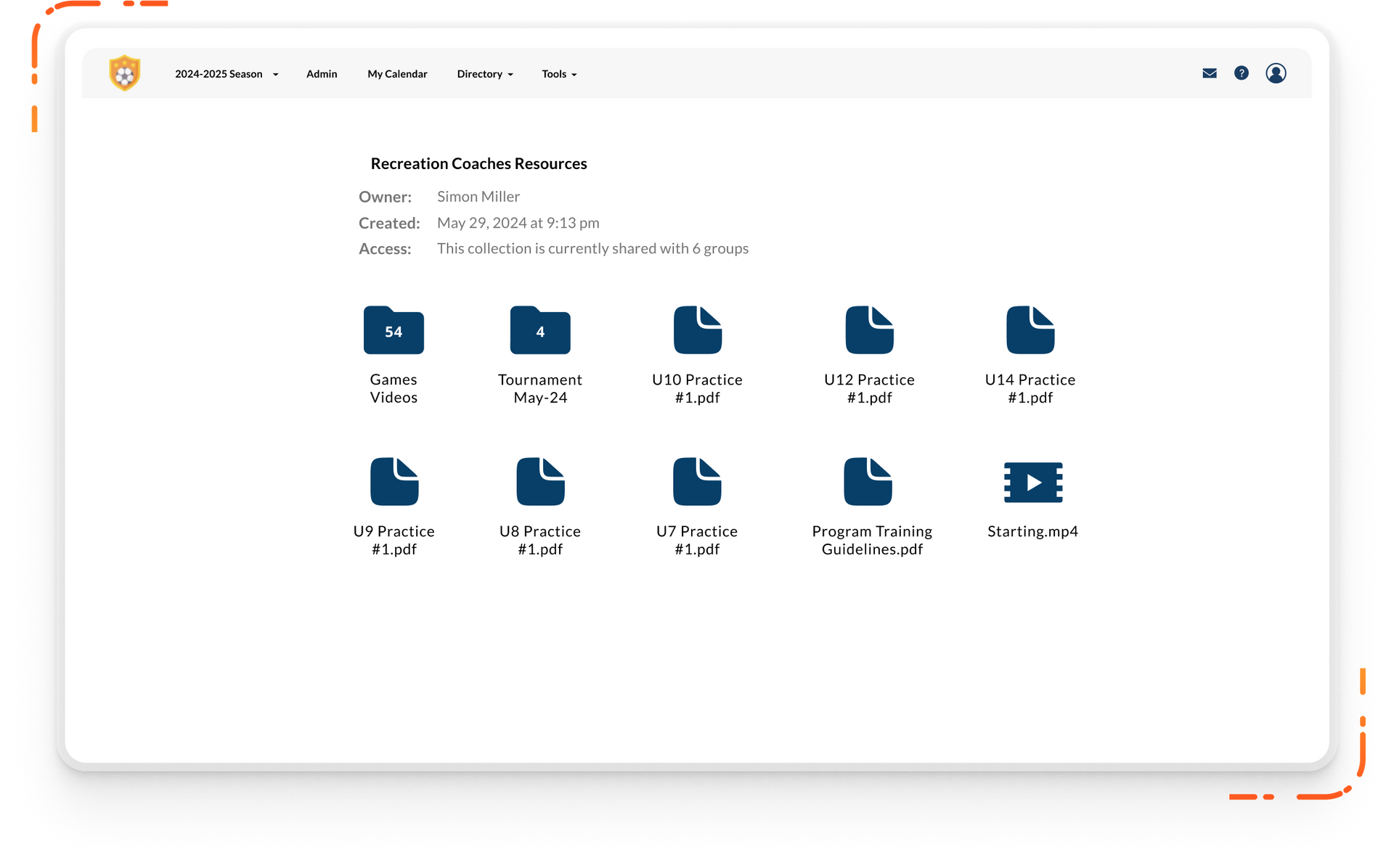Open the Tournament May-24 folder
The height and width of the screenshot is (868, 1394).
pos(540,331)
